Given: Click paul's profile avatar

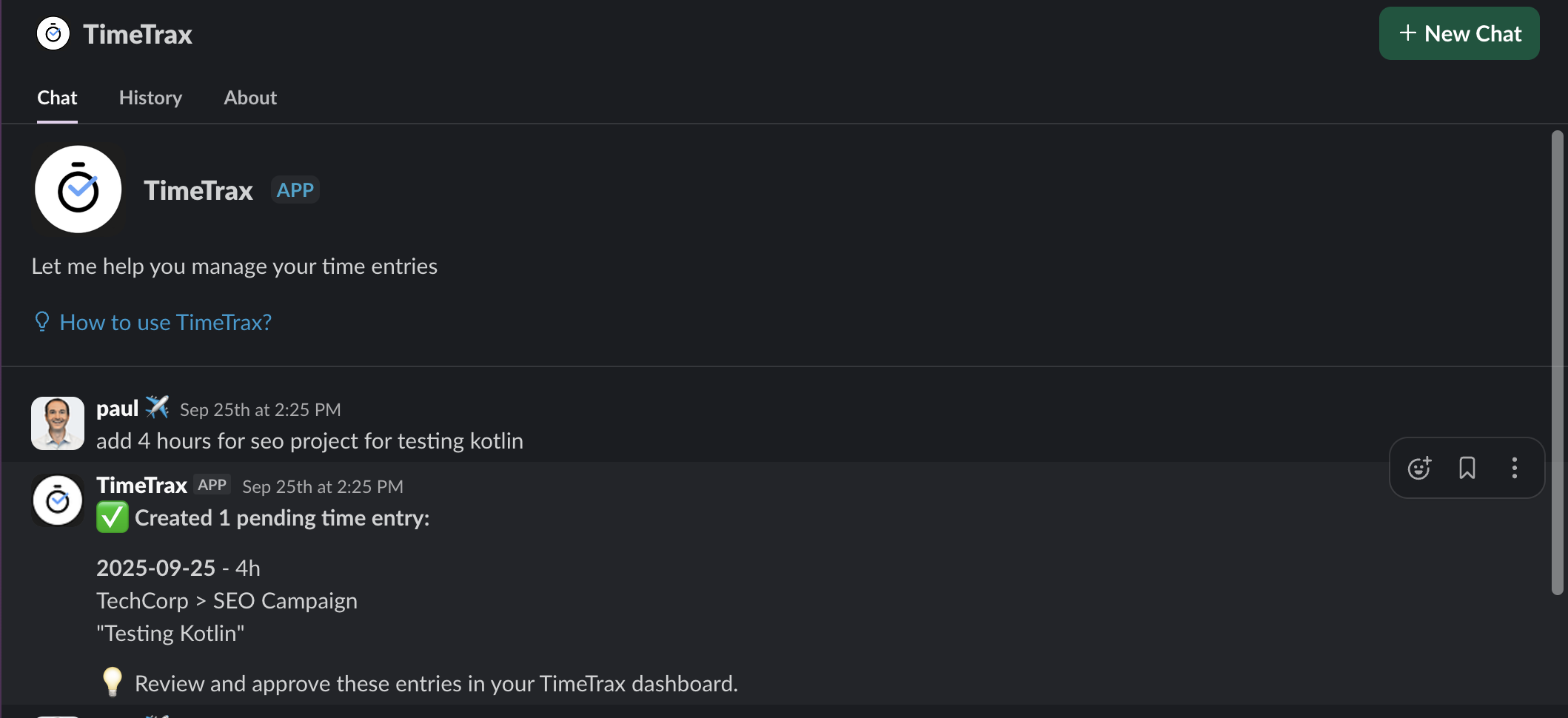Looking at the screenshot, I should click(x=57, y=423).
